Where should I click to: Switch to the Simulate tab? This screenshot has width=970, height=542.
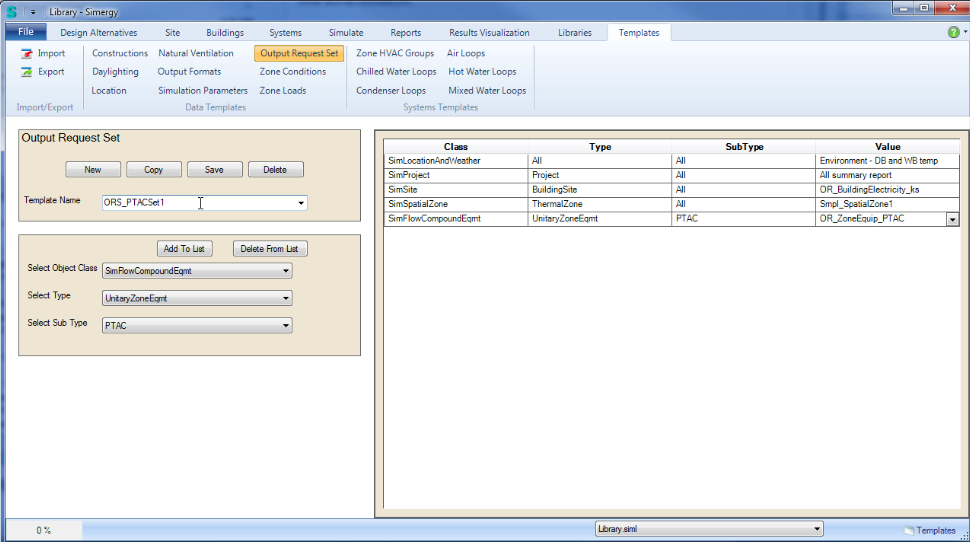[346, 33]
